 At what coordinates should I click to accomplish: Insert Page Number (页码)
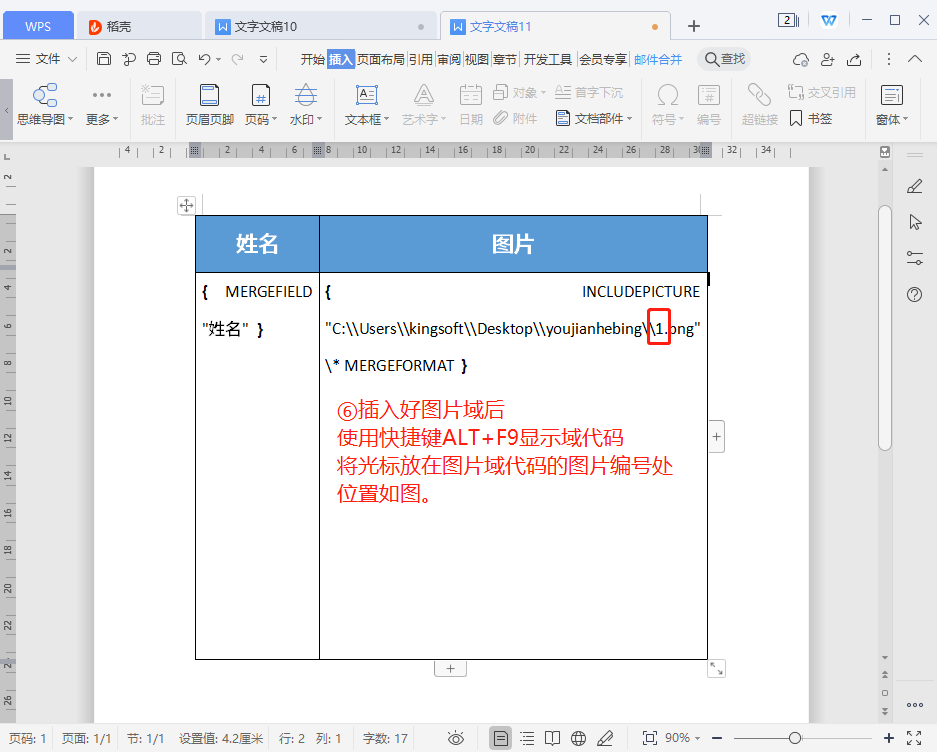(x=261, y=105)
